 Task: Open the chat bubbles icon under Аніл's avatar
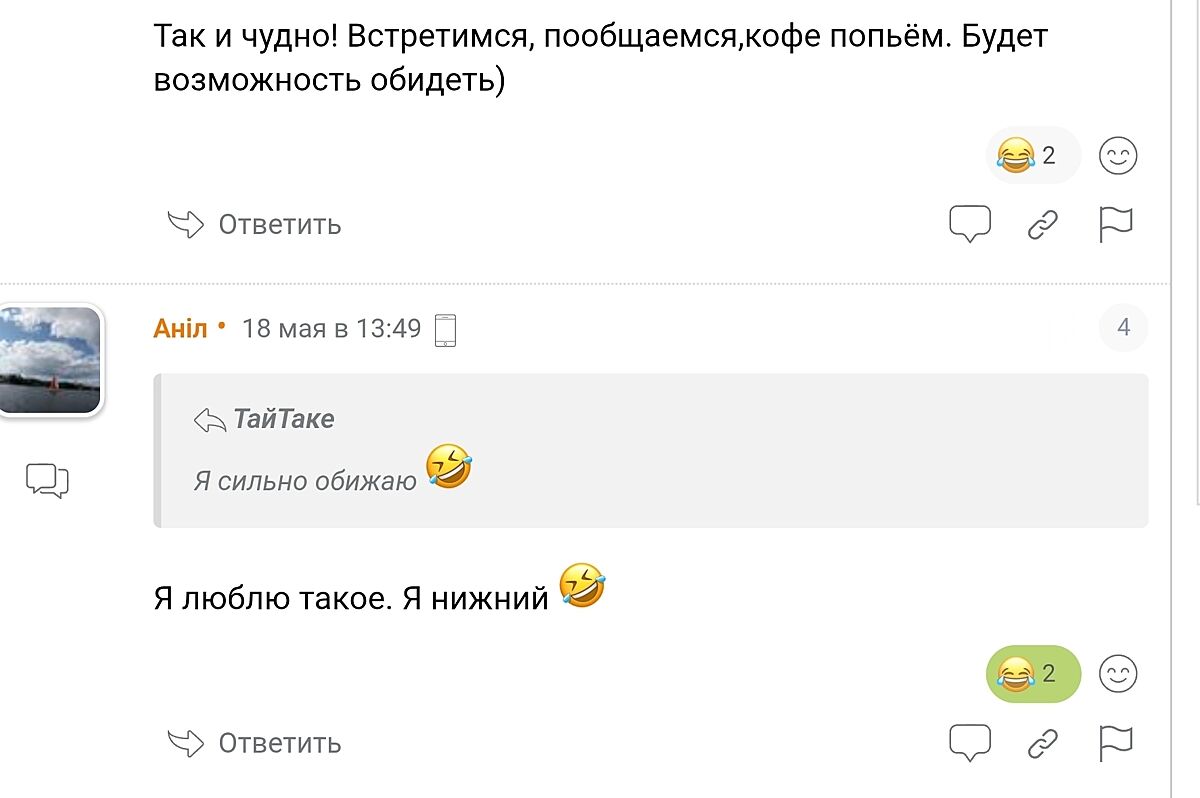coord(47,481)
